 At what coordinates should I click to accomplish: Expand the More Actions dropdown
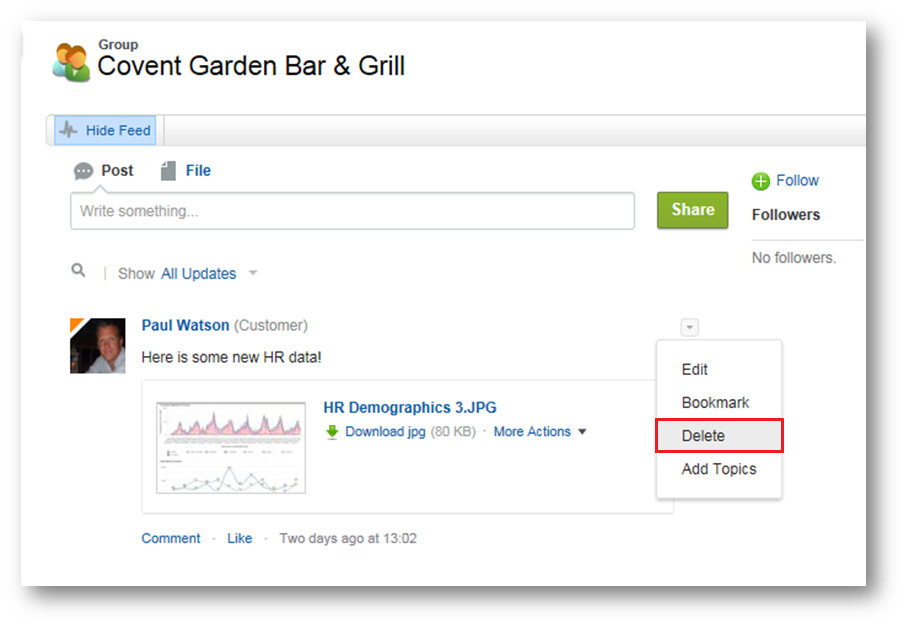point(540,432)
